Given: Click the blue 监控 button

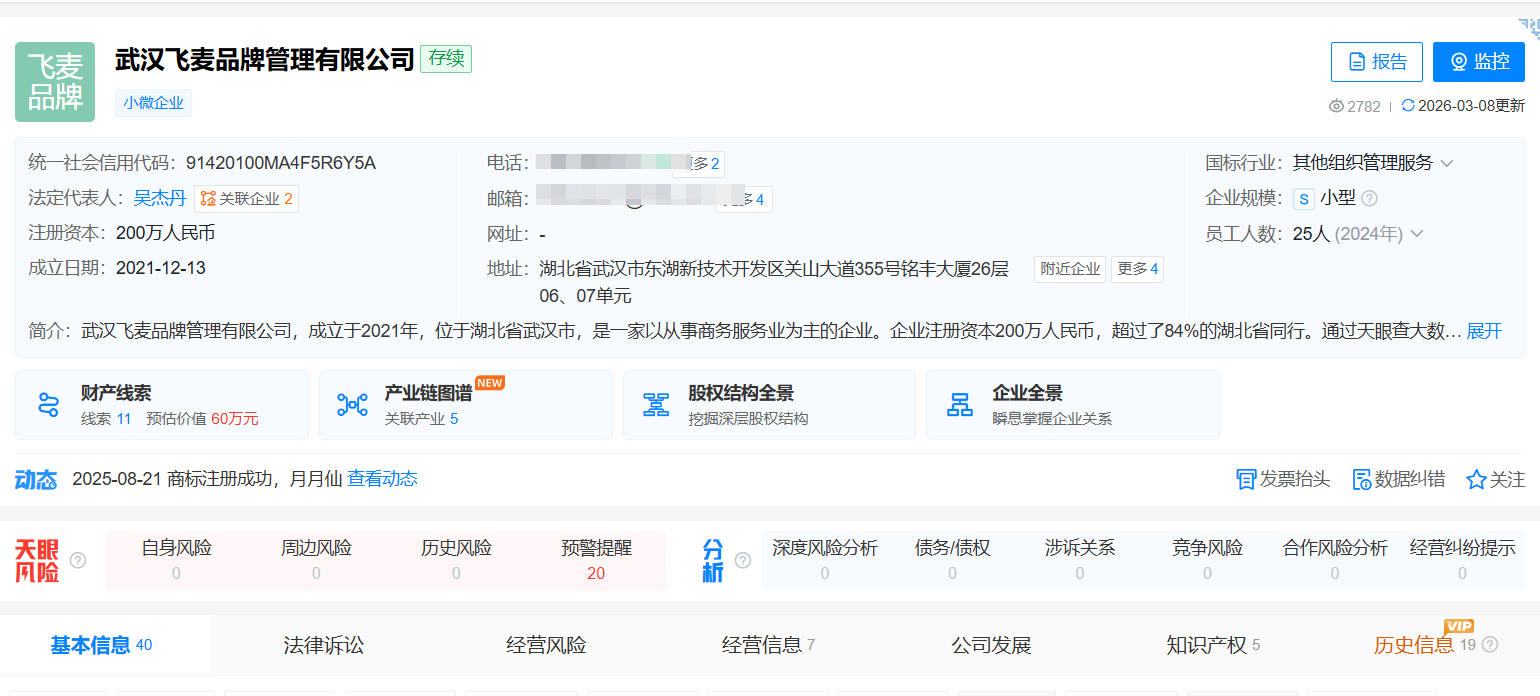Looking at the screenshot, I should coord(1478,62).
